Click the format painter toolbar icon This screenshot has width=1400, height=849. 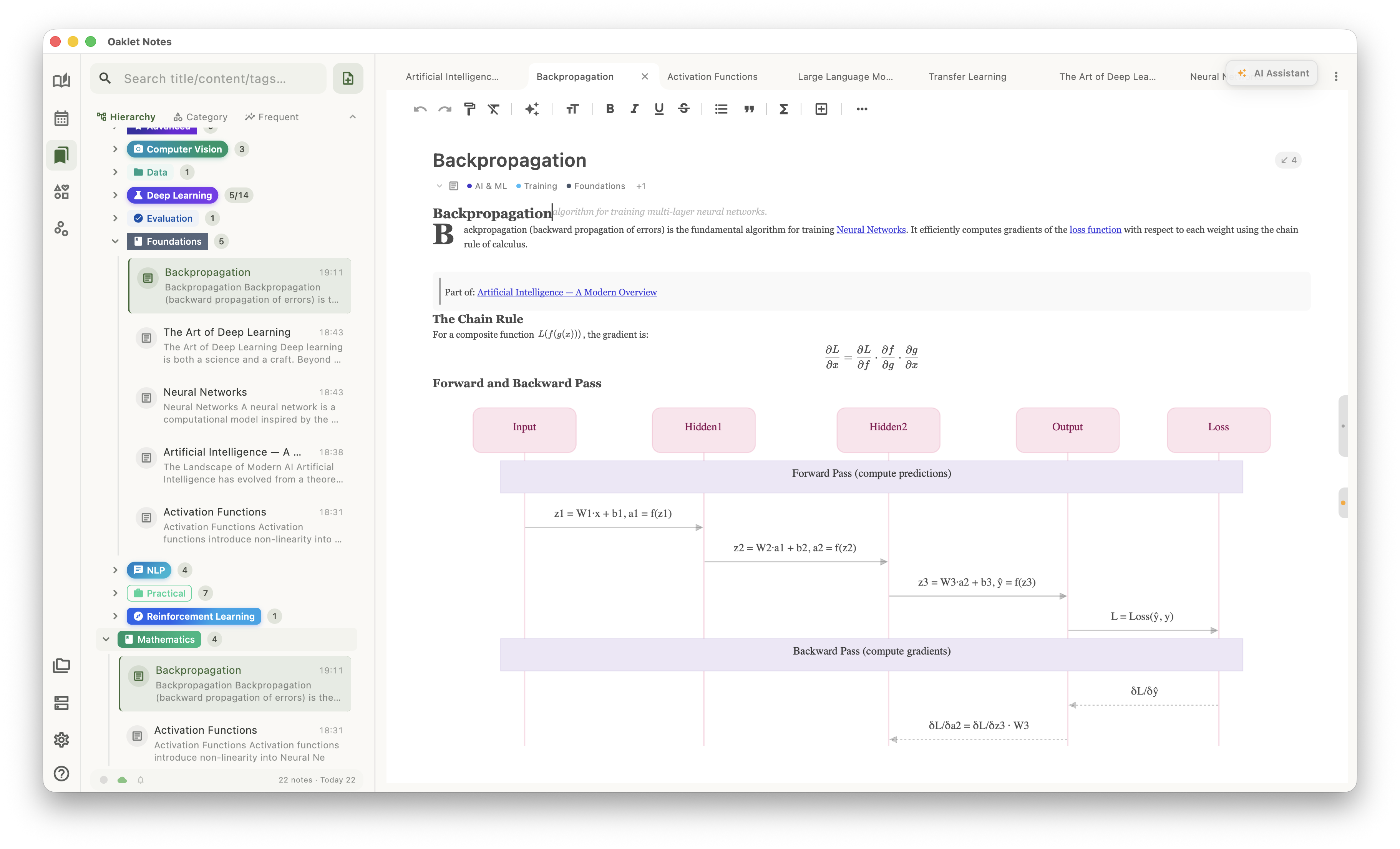click(x=469, y=109)
